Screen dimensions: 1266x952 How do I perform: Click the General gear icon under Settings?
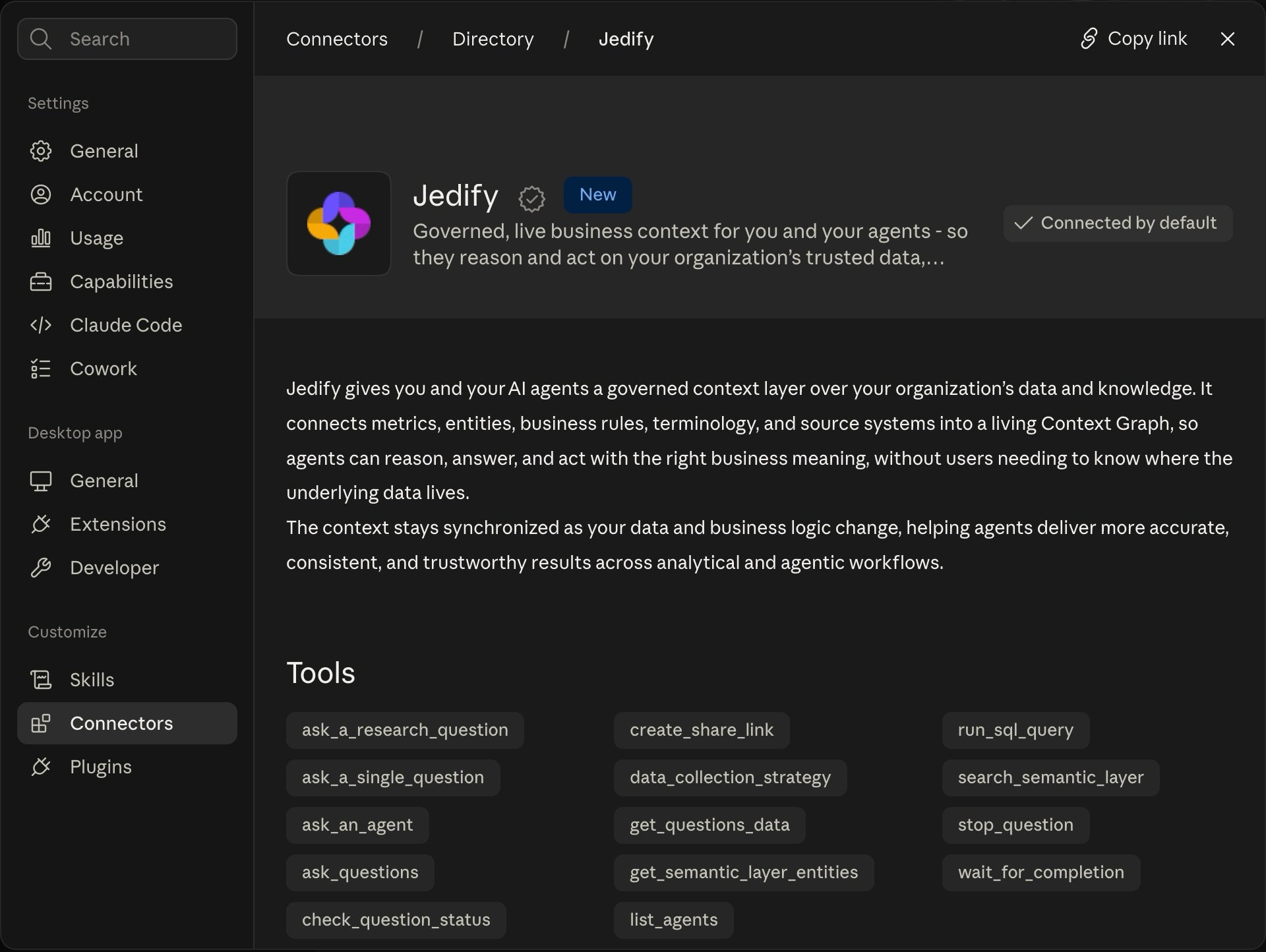click(41, 151)
